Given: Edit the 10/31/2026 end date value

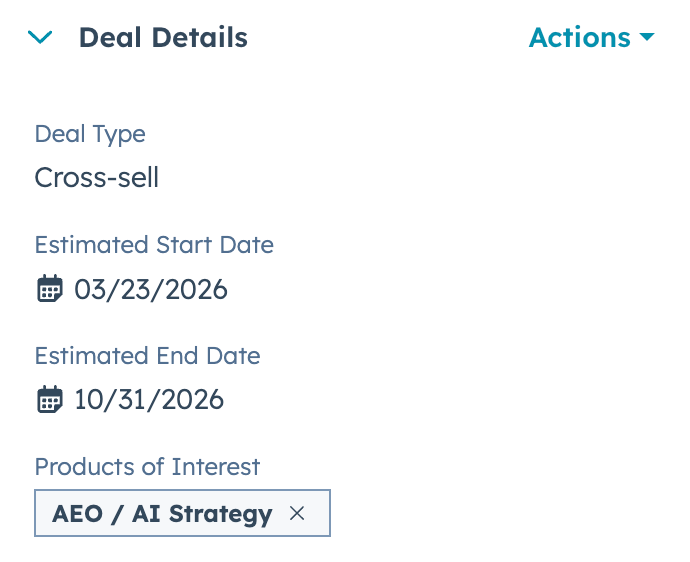Looking at the screenshot, I should [x=149, y=400].
